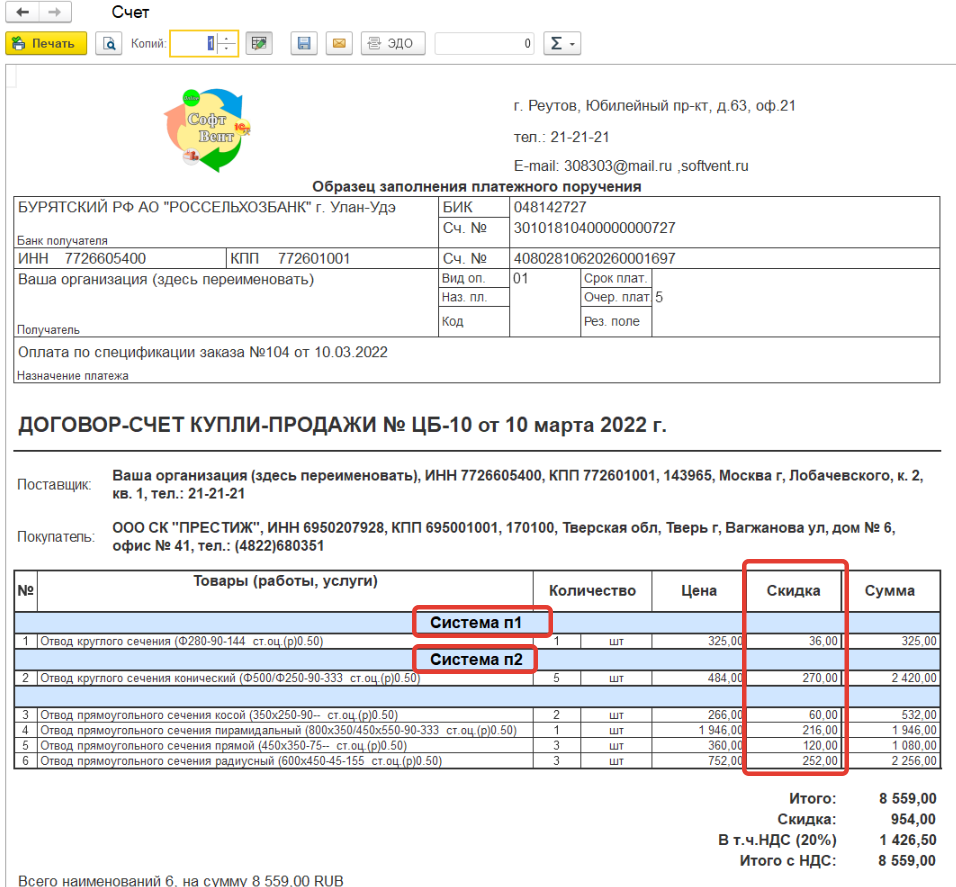Select buyer details 'ООО СК ПРЕСТИЖ'
The width and height of the screenshot is (956, 887).
504,536
